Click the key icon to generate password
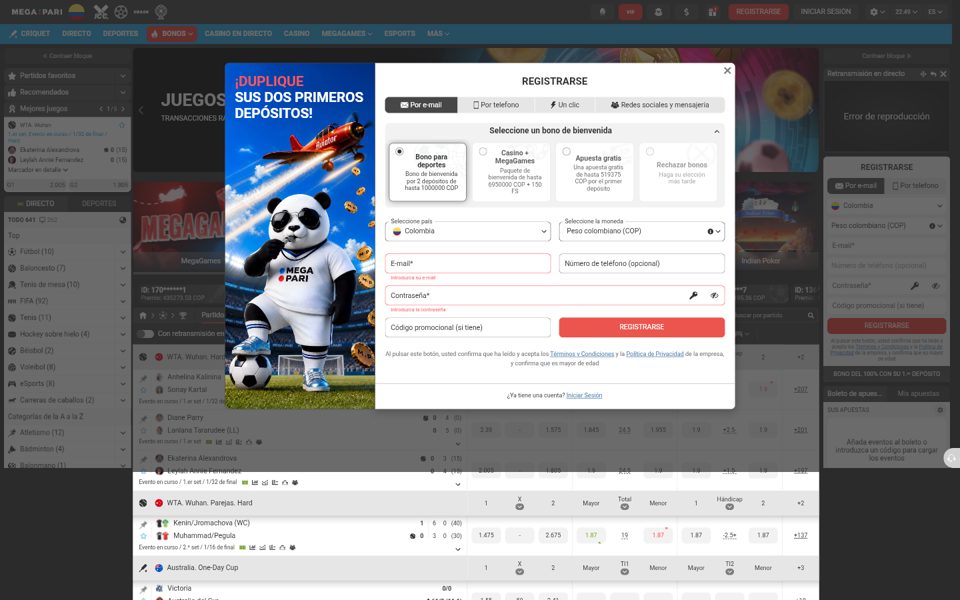This screenshot has width=960, height=600. pyautogui.click(x=693, y=295)
